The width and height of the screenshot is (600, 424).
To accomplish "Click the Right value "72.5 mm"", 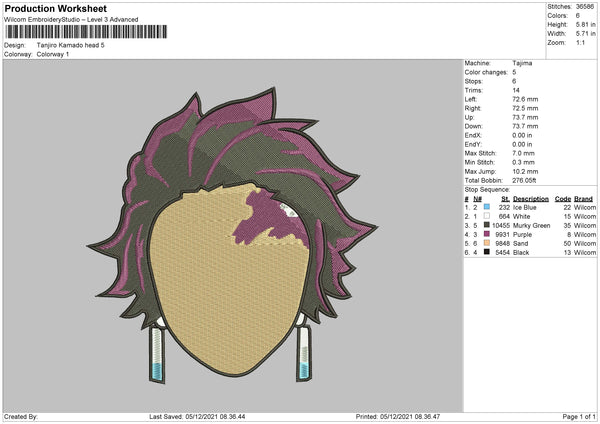I will click(525, 108).
